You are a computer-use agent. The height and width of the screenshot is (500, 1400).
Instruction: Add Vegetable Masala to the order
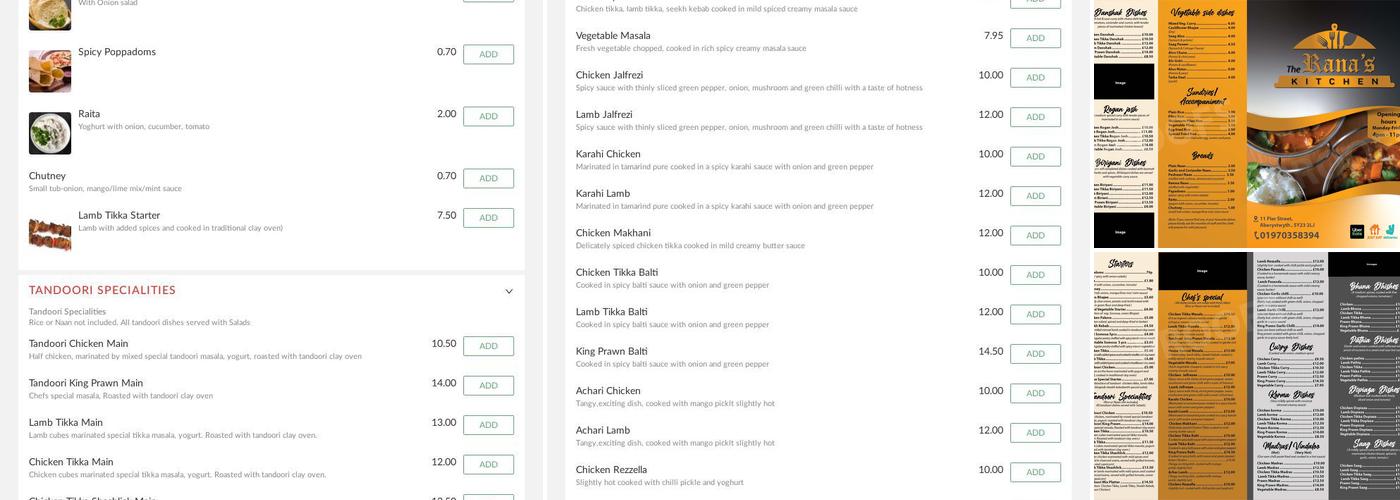tap(1035, 39)
